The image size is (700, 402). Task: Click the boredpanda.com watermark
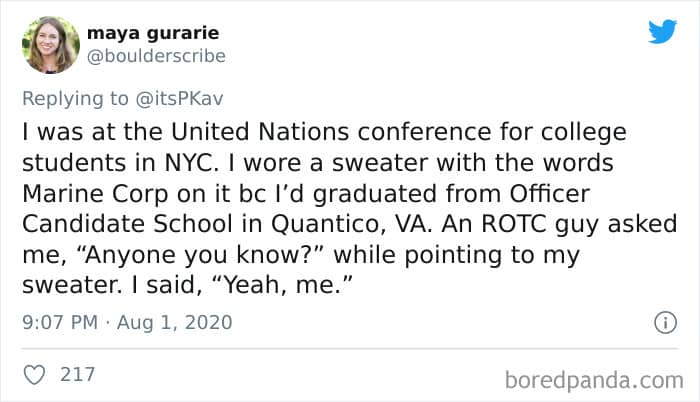pyautogui.click(x=592, y=379)
